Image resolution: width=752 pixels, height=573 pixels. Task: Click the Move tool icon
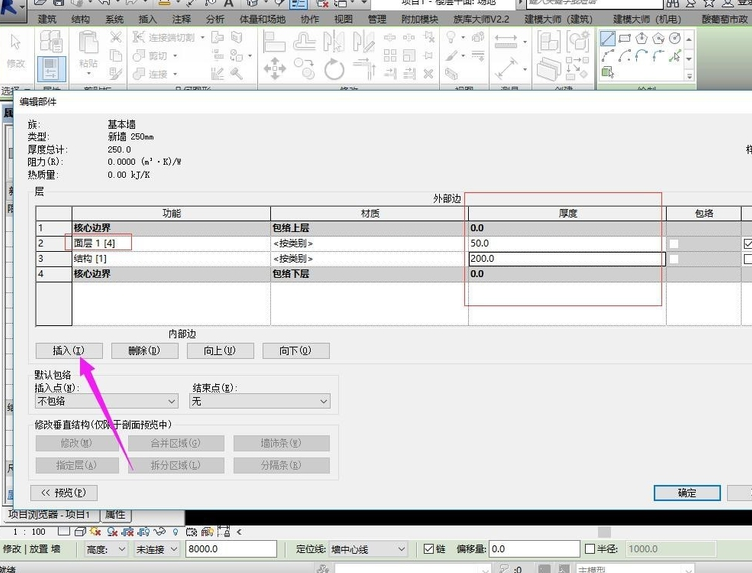[x=274, y=68]
